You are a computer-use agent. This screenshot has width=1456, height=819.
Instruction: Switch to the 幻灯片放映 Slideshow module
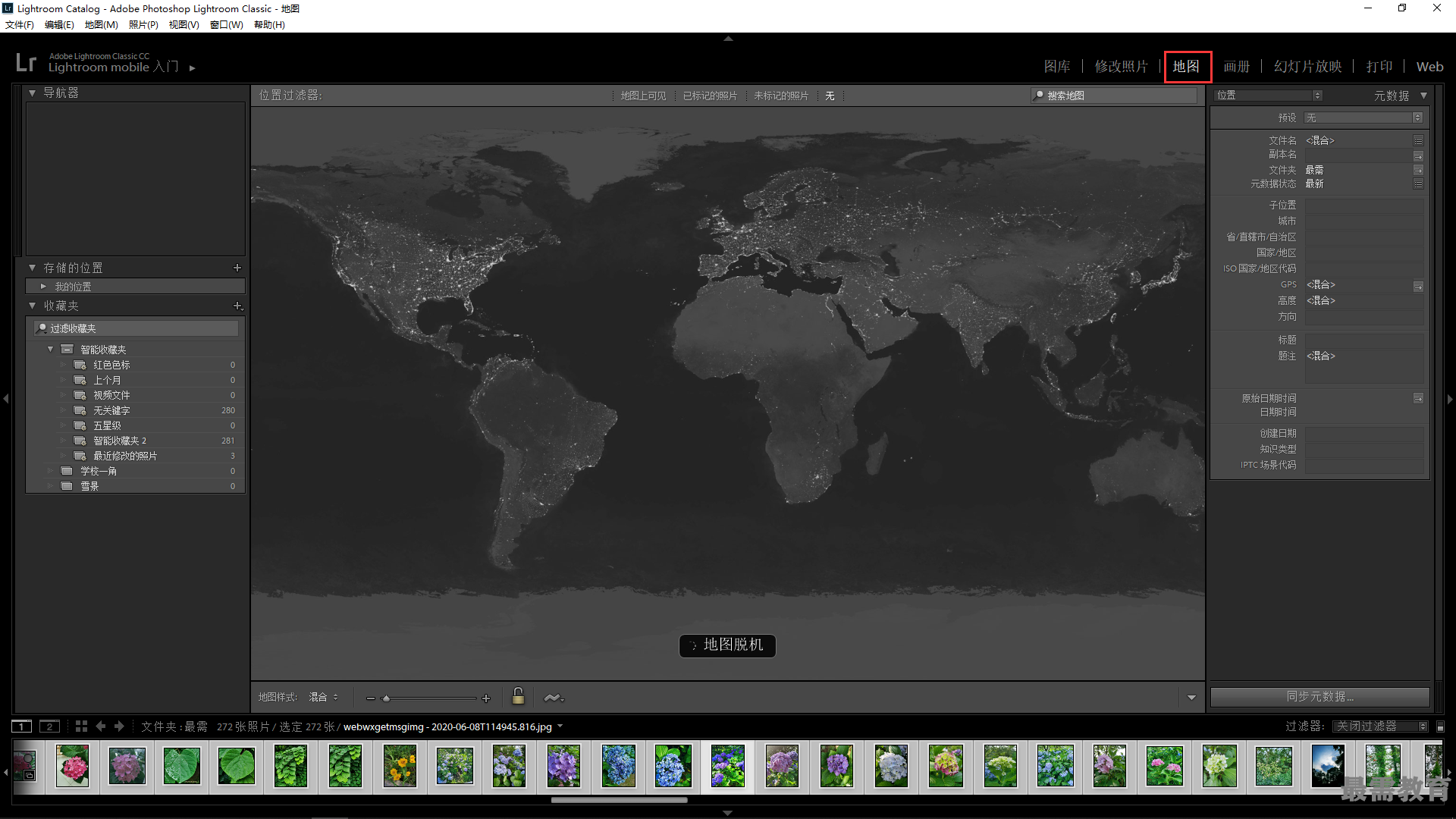coord(1307,67)
